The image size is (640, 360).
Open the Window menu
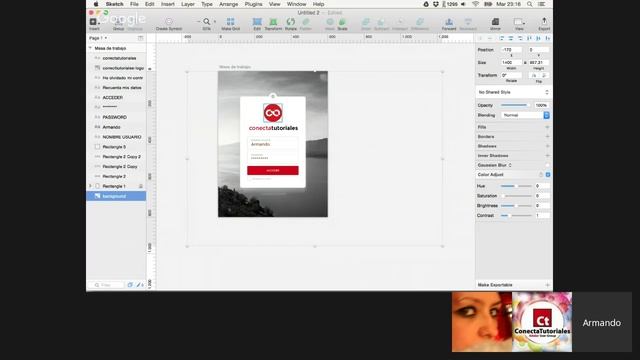point(296,4)
